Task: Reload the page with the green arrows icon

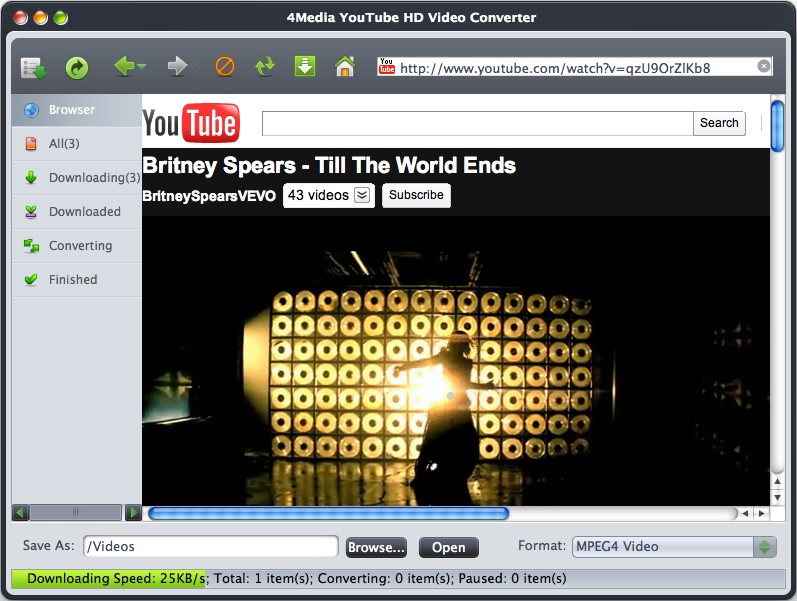Action: (x=265, y=67)
